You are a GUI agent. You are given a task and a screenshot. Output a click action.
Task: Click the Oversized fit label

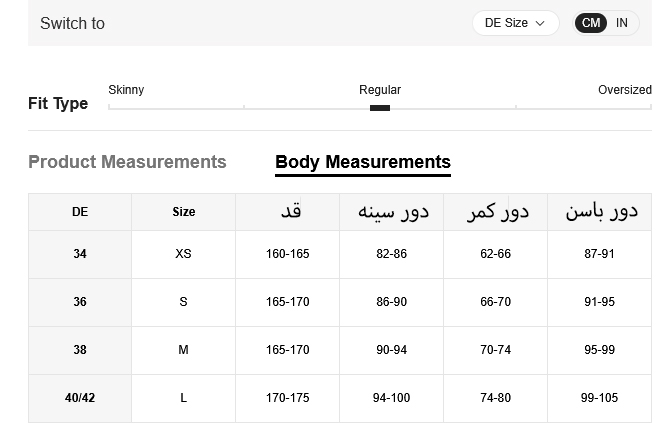624,90
